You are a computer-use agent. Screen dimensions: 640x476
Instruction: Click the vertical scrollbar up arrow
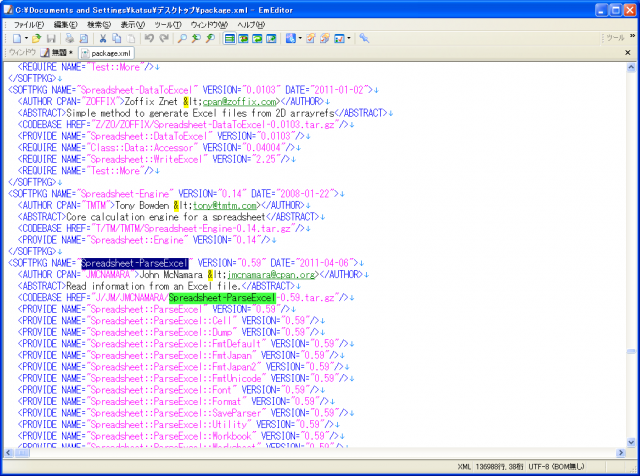click(631, 68)
